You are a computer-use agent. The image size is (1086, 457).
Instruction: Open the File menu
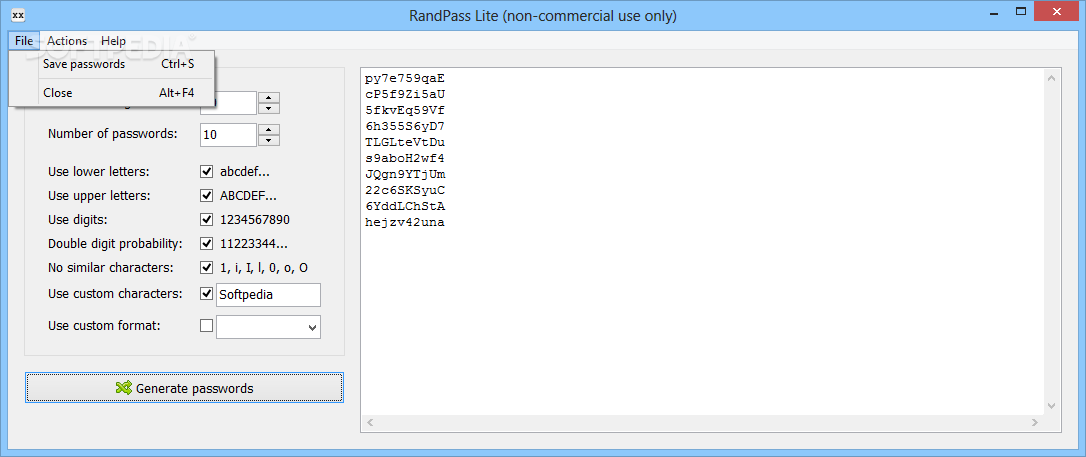(x=24, y=41)
